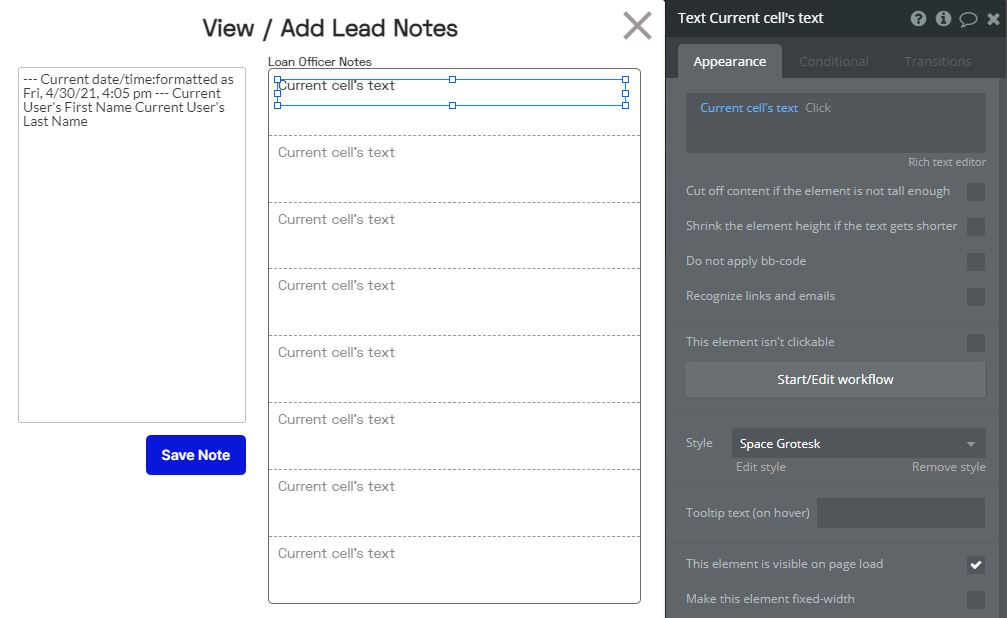Viewport: 1007px width, 618px height.
Task: Check This element isn't clickable
Action: coord(976,342)
